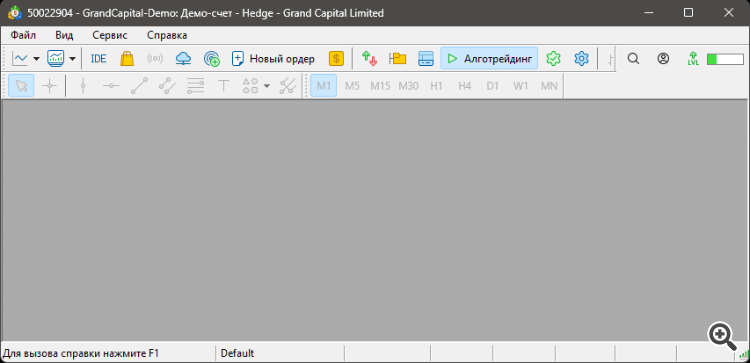Select the cursor arrow tool

(x=22, y=86)
